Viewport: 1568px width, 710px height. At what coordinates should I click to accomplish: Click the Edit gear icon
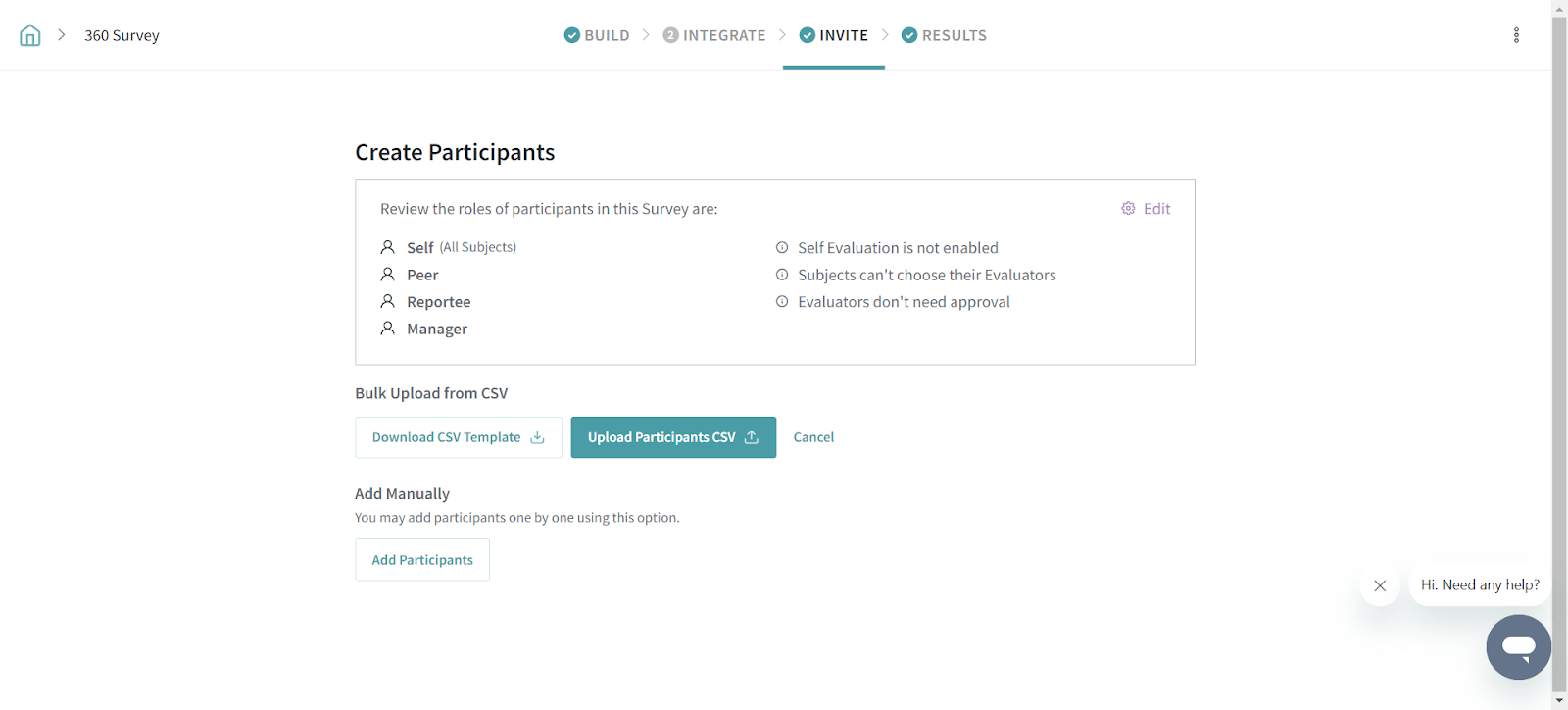pos(1128,209)
